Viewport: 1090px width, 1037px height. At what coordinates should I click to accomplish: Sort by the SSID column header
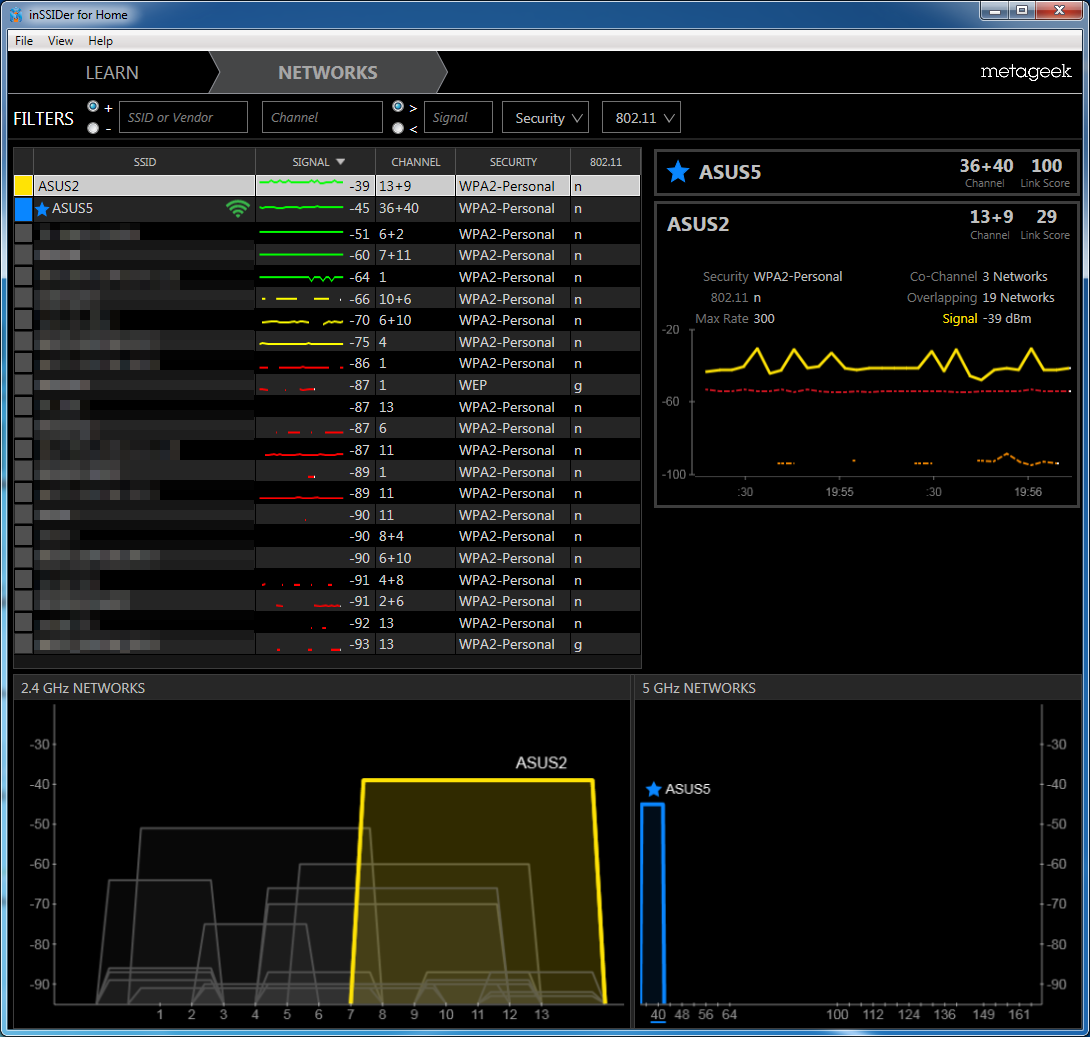(145, 162)
